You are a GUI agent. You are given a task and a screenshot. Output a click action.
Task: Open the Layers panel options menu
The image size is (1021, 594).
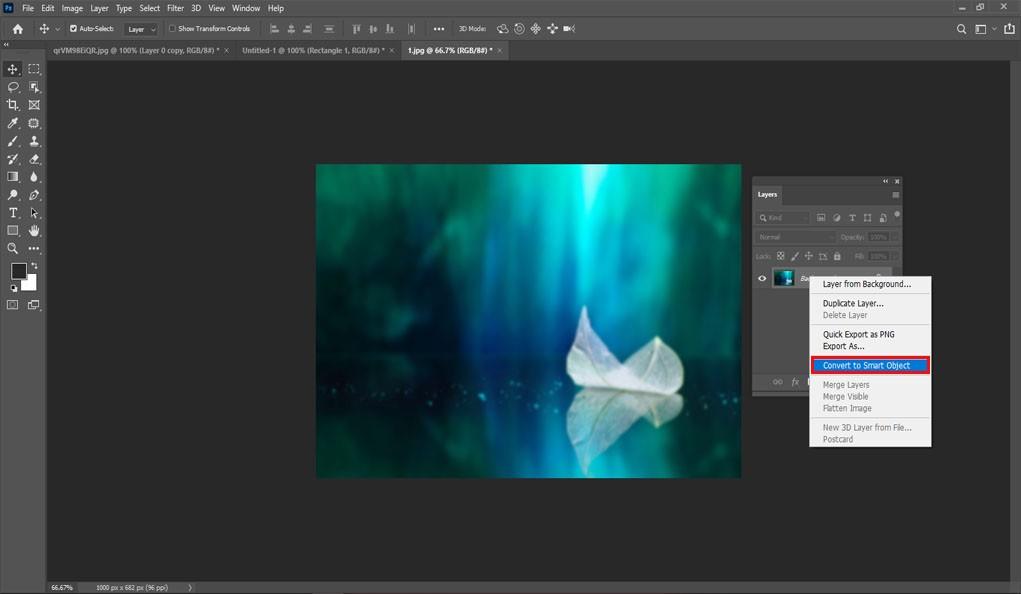point(896,195)
